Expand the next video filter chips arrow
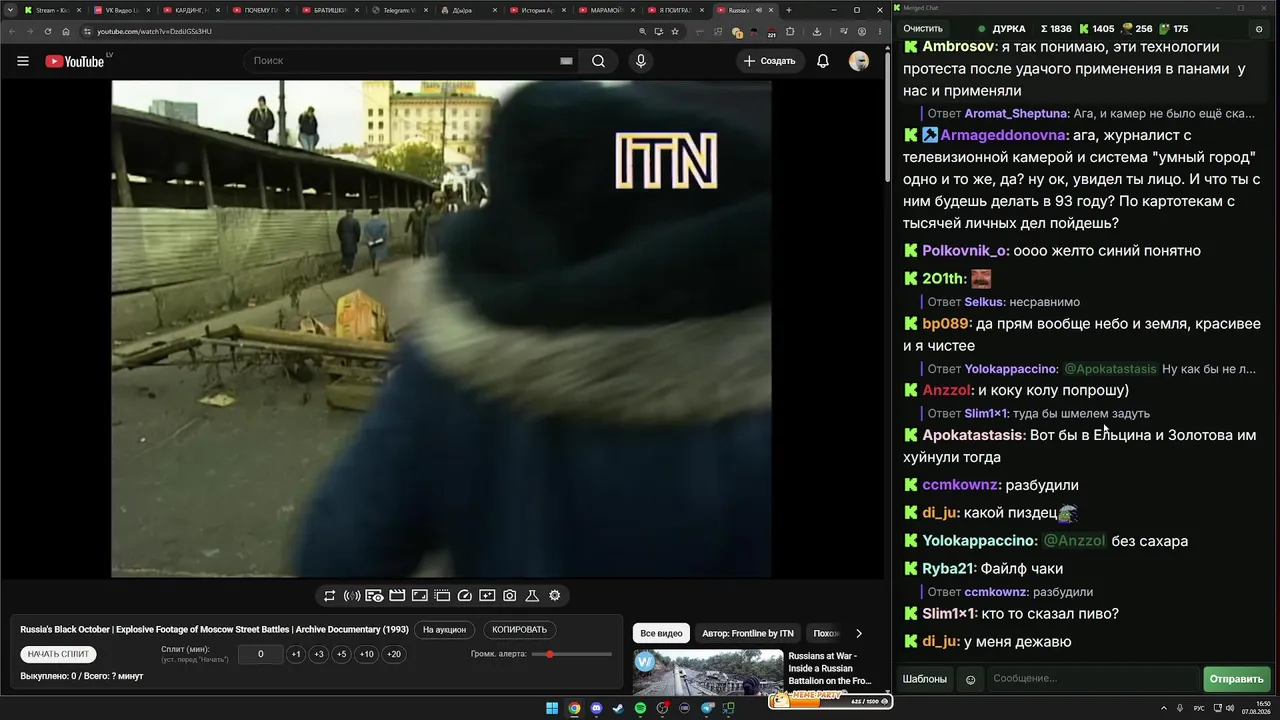This screenshot has height=720, width=1280. pos(858,633)
